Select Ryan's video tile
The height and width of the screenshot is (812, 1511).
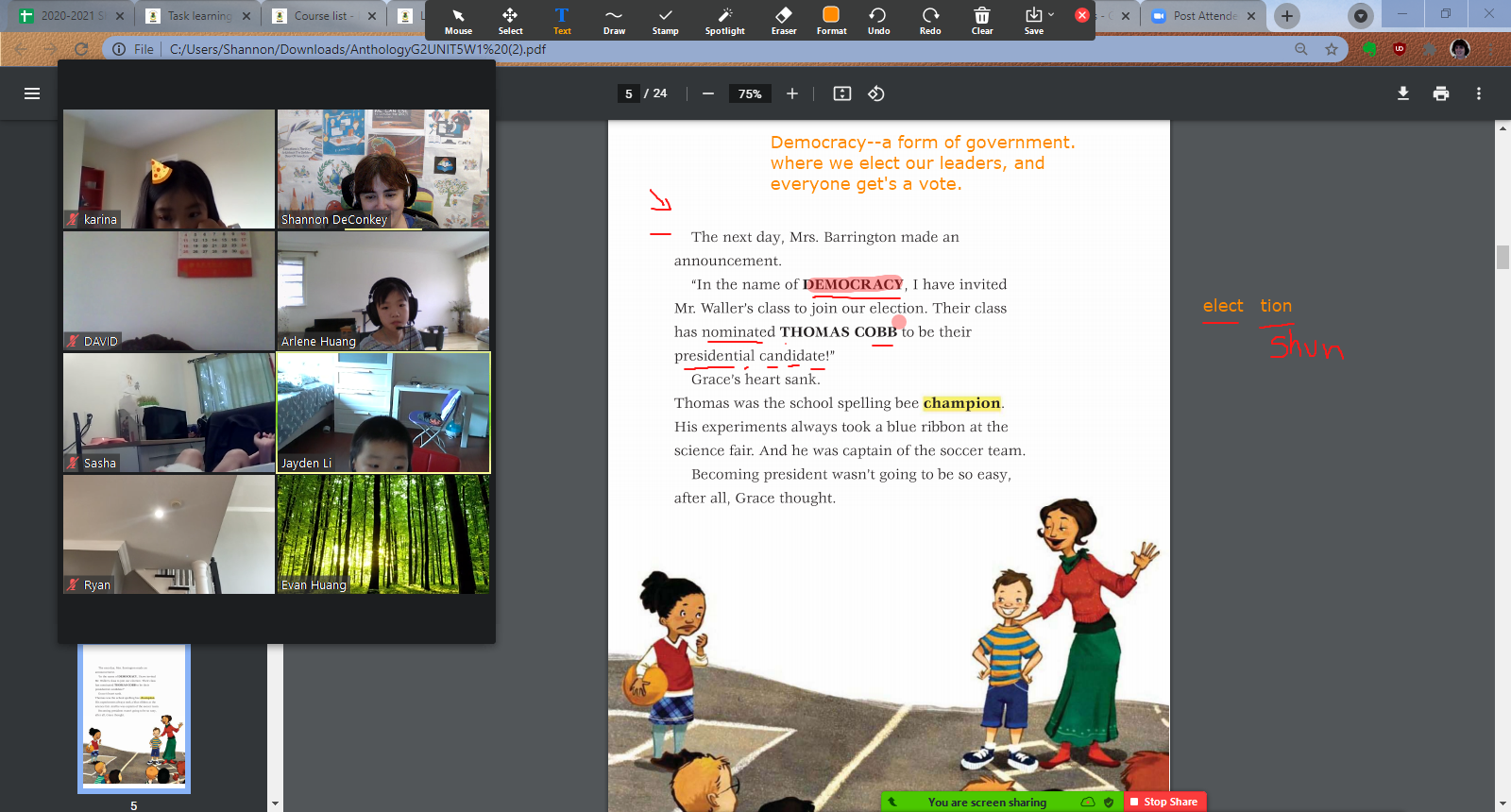click(x=169, y=534)
